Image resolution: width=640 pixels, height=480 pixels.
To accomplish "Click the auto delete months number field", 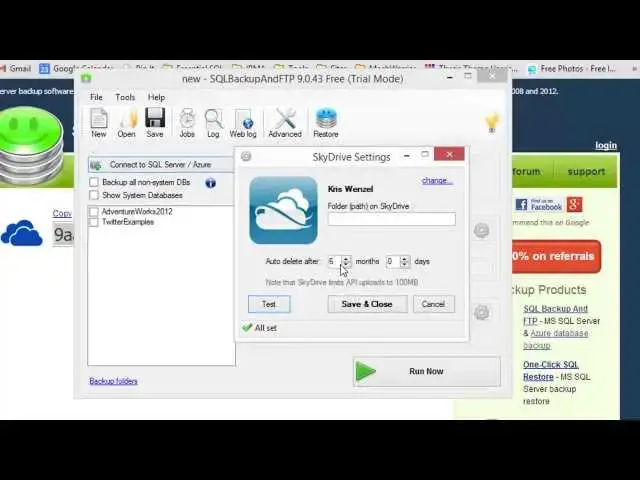I will (x=335, y=261).
